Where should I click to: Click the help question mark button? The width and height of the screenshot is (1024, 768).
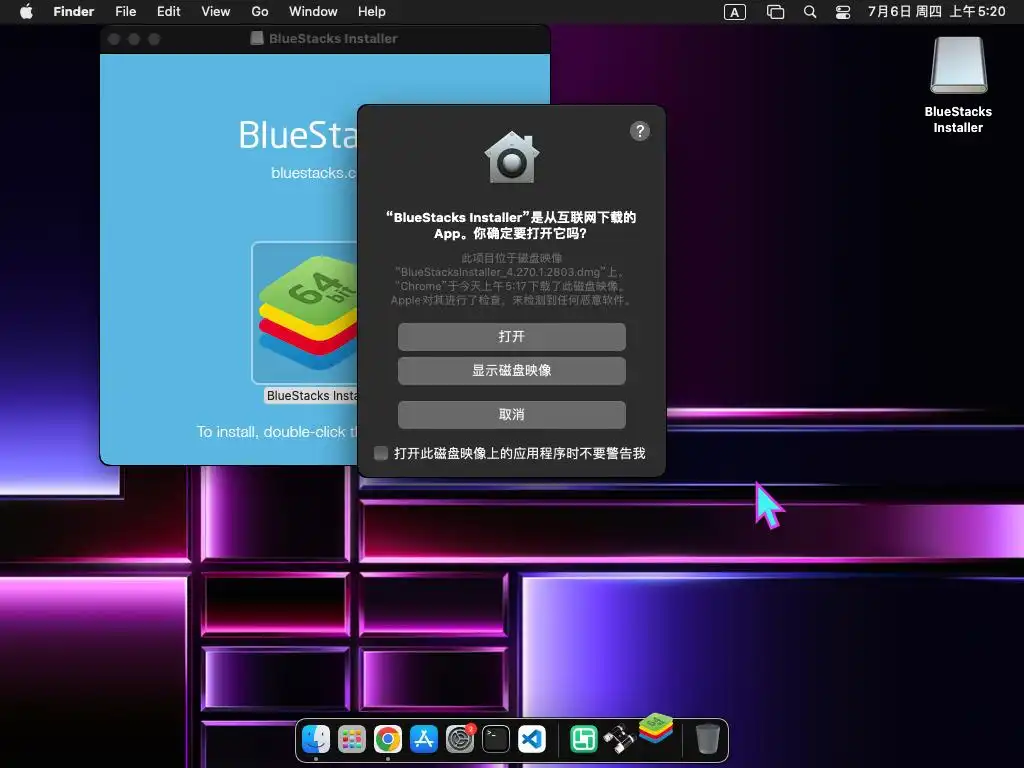click(x=639, y=131)
